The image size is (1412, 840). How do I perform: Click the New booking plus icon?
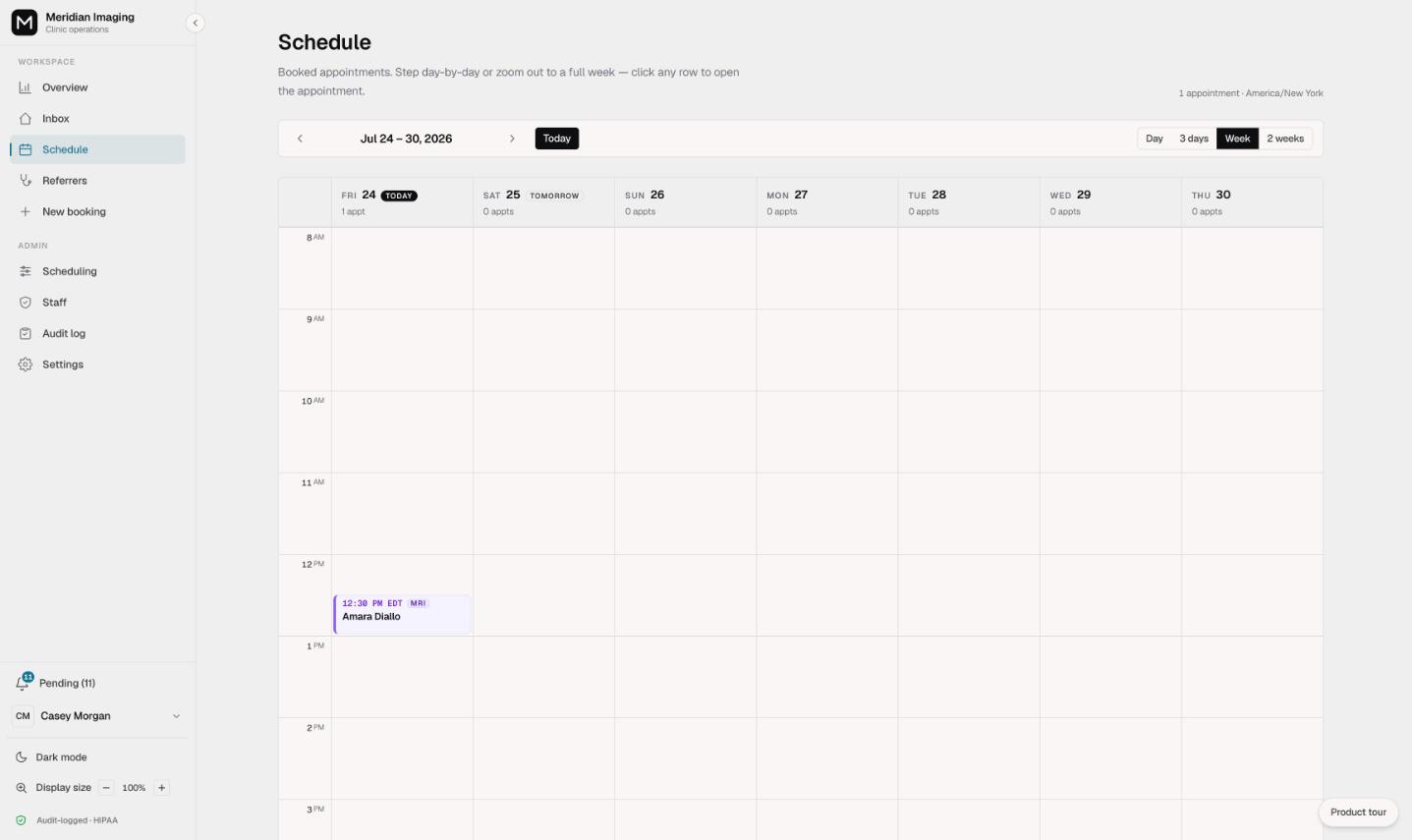[x=26, y=212]
